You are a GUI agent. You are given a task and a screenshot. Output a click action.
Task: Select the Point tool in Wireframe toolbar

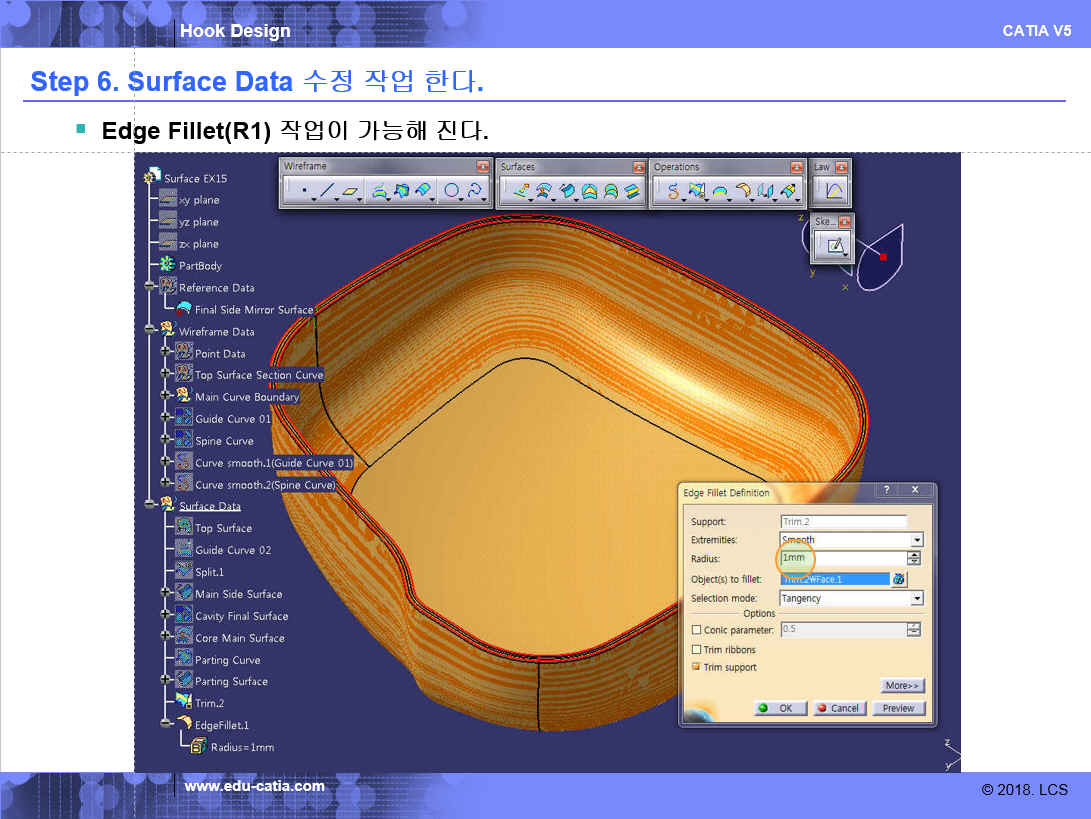[303, 190]
